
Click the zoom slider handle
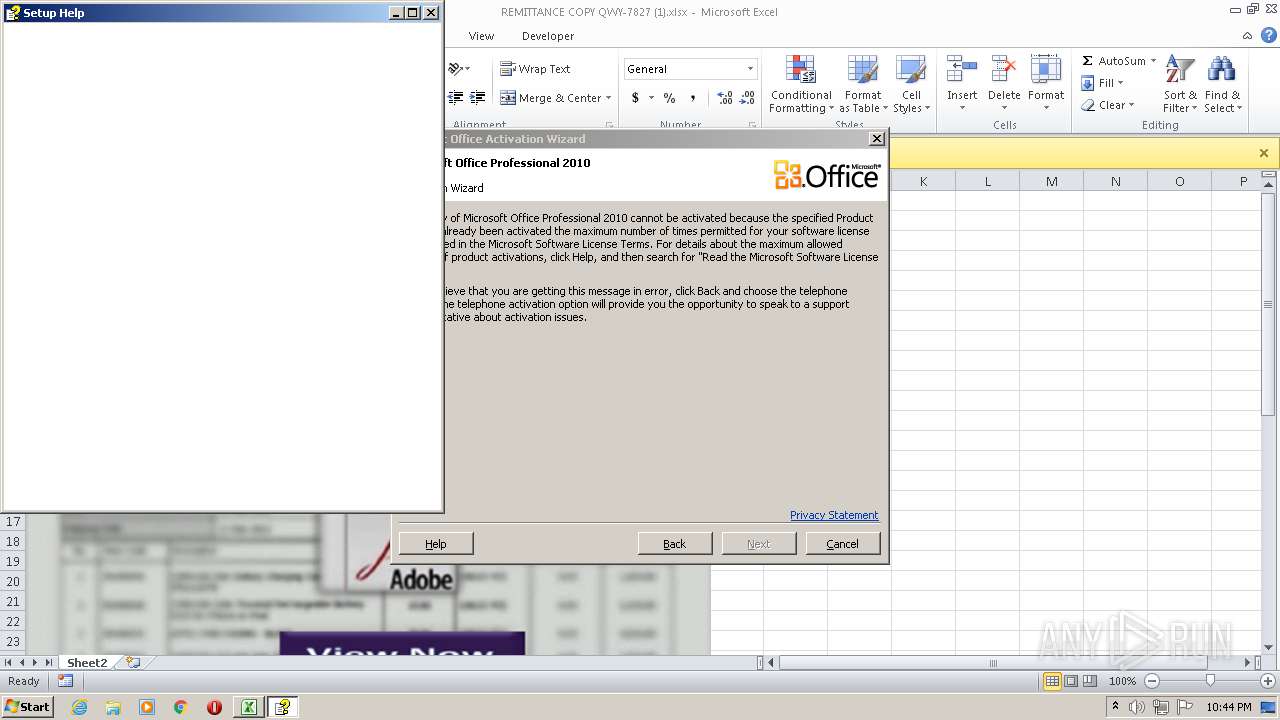pos(1210,681)
